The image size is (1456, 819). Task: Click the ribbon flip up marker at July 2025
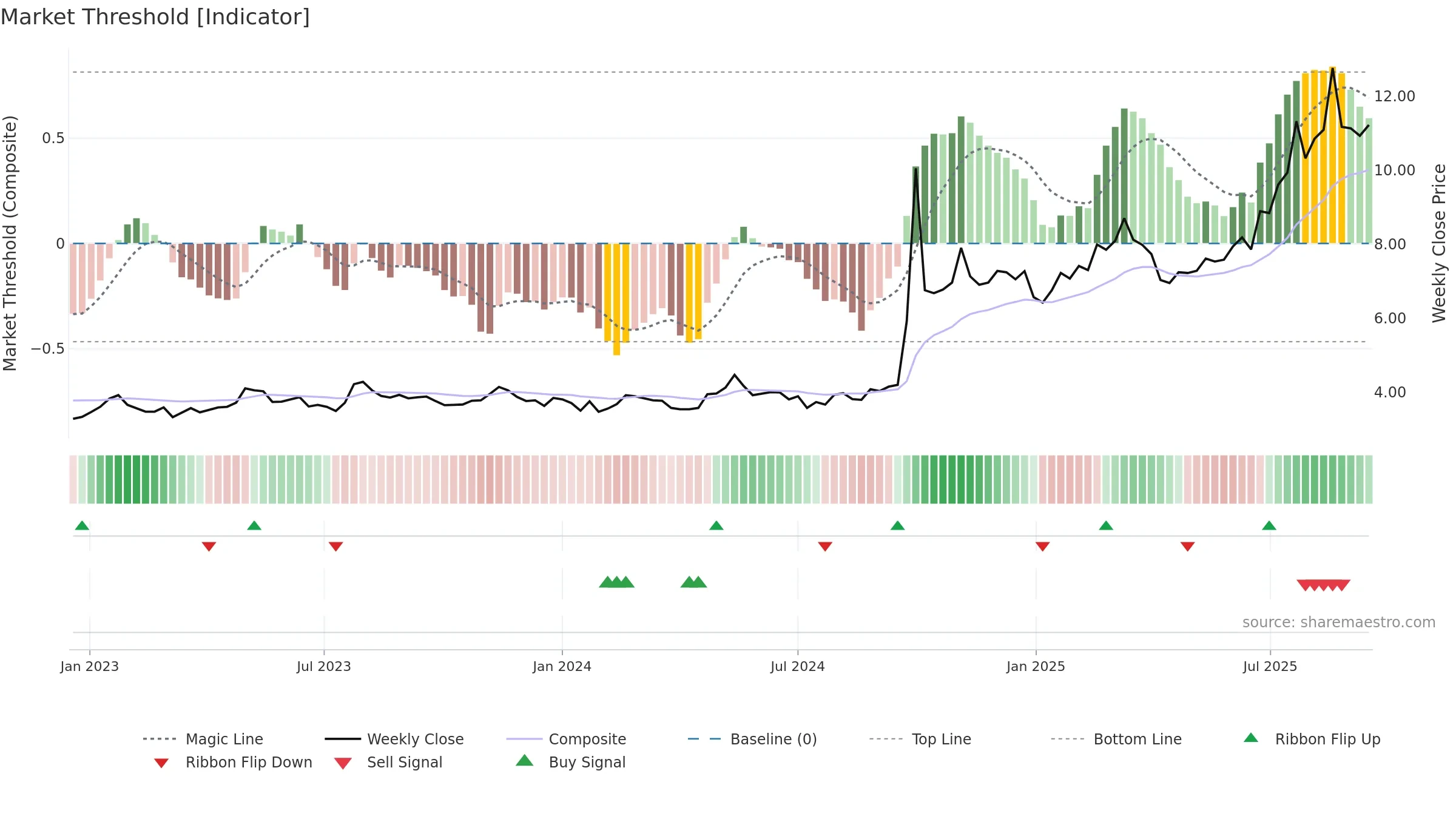click(x=1269, y=525)
